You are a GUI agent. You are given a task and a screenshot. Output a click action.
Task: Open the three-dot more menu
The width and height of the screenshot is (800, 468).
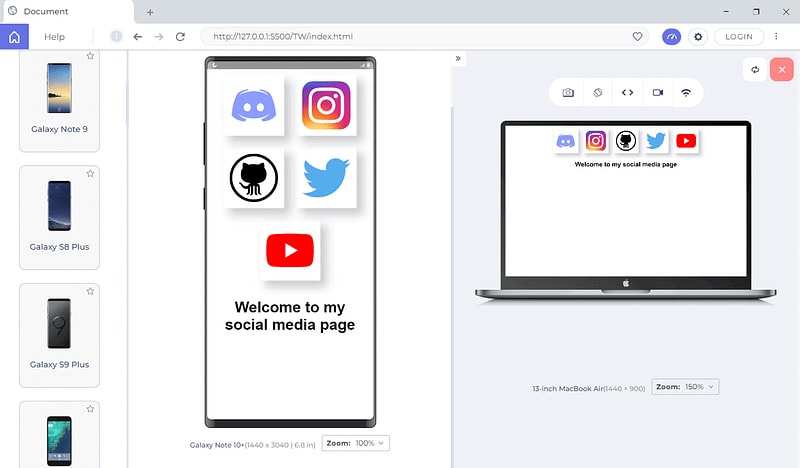click(x=776, y=36)
